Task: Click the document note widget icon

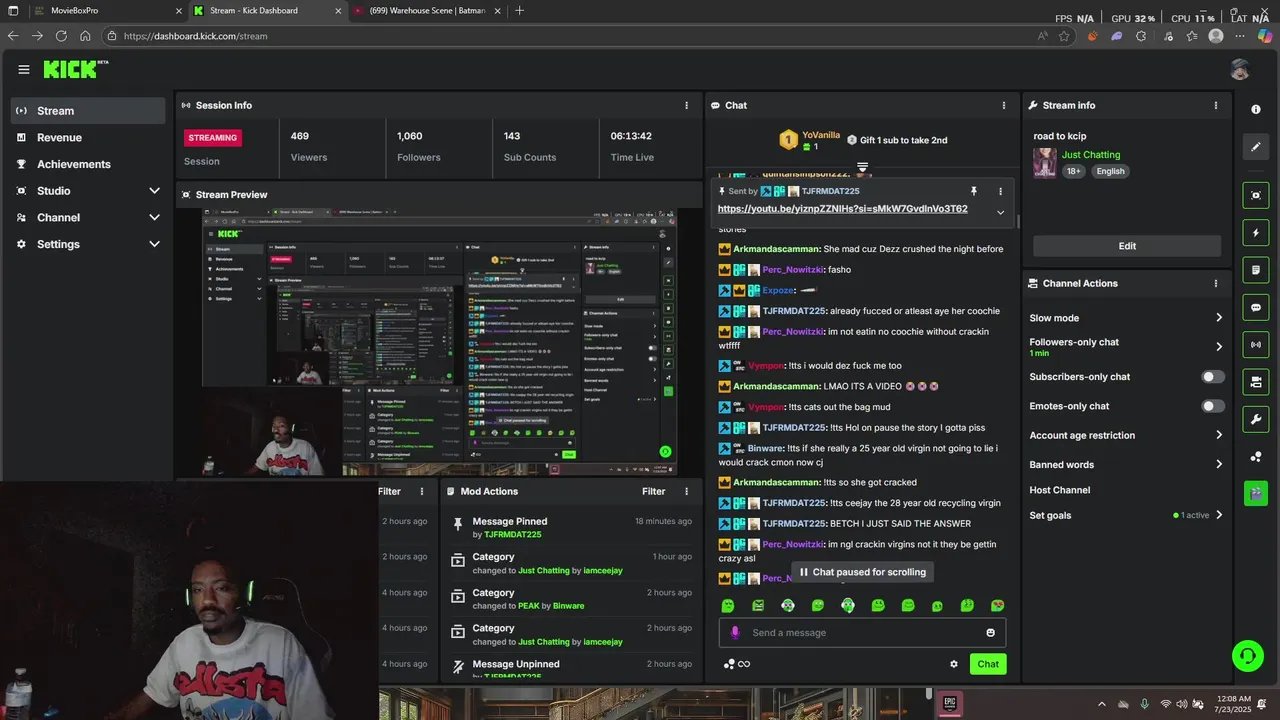Action: [1256, 270]
